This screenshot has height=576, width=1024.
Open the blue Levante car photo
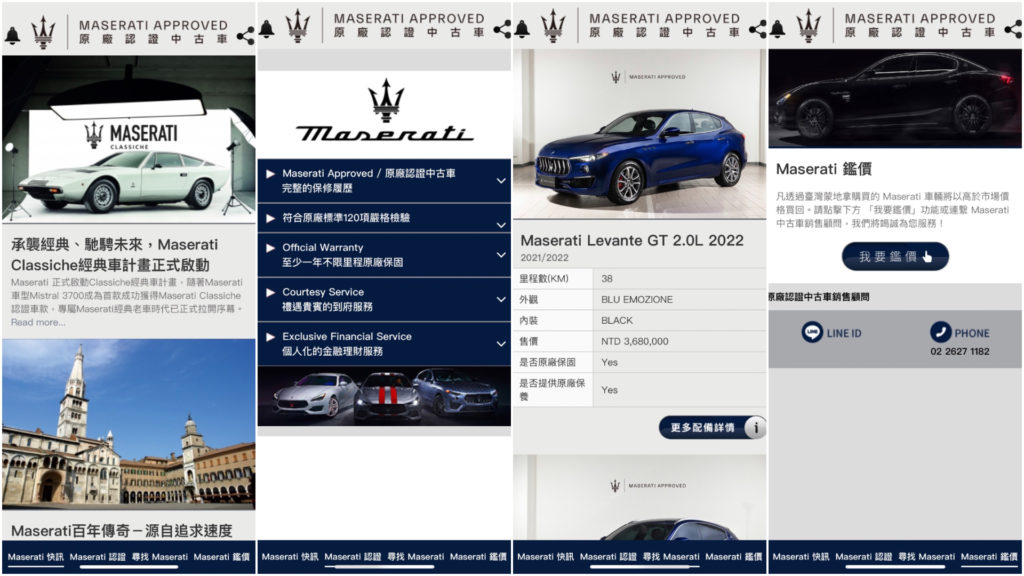coord(639,134)
